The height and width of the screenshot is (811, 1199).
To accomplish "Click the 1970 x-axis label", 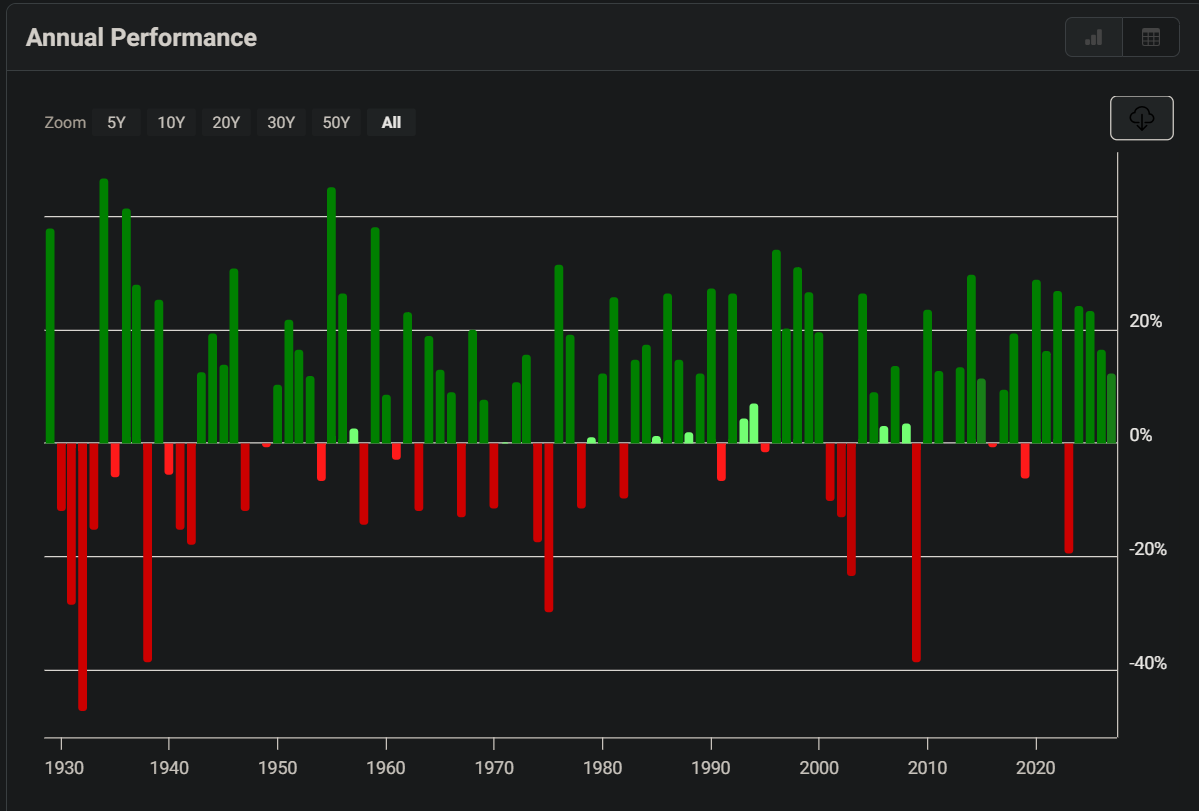I will pos(494,767).
